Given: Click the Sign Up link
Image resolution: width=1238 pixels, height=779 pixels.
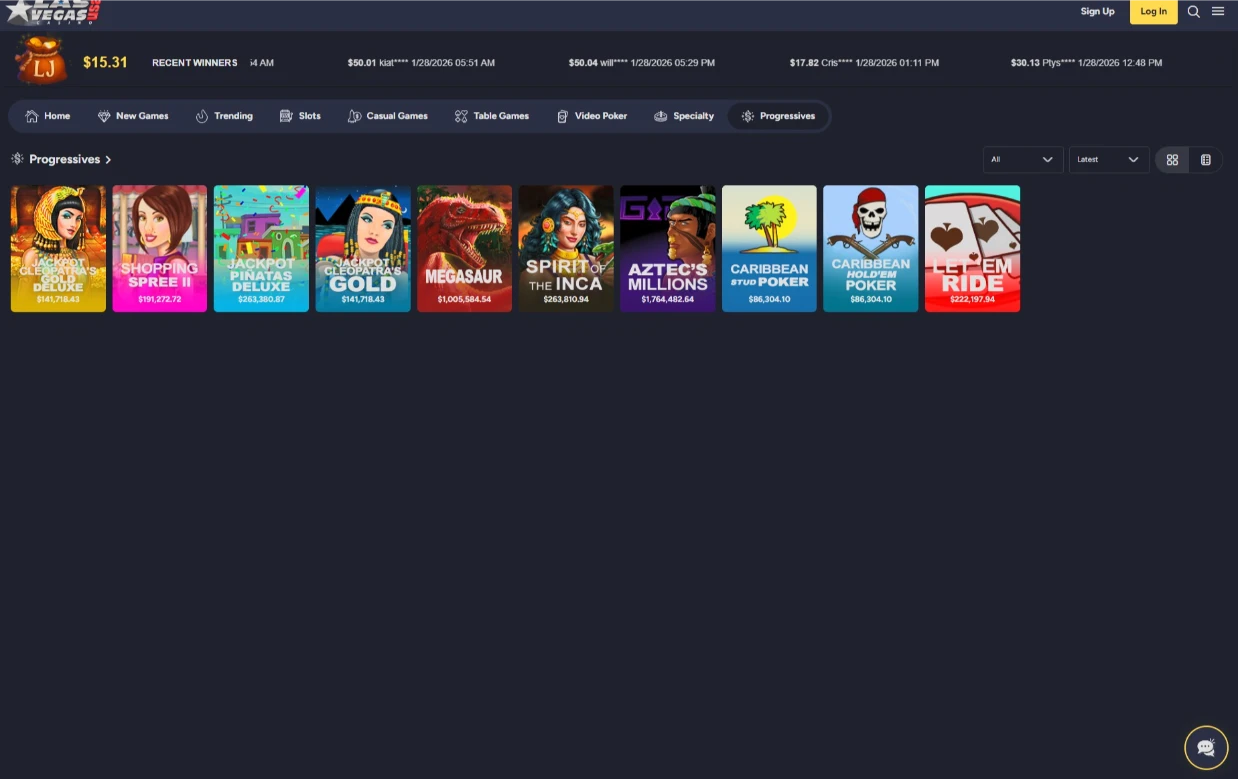Looking at the screenshot, I should [1097, 12].
